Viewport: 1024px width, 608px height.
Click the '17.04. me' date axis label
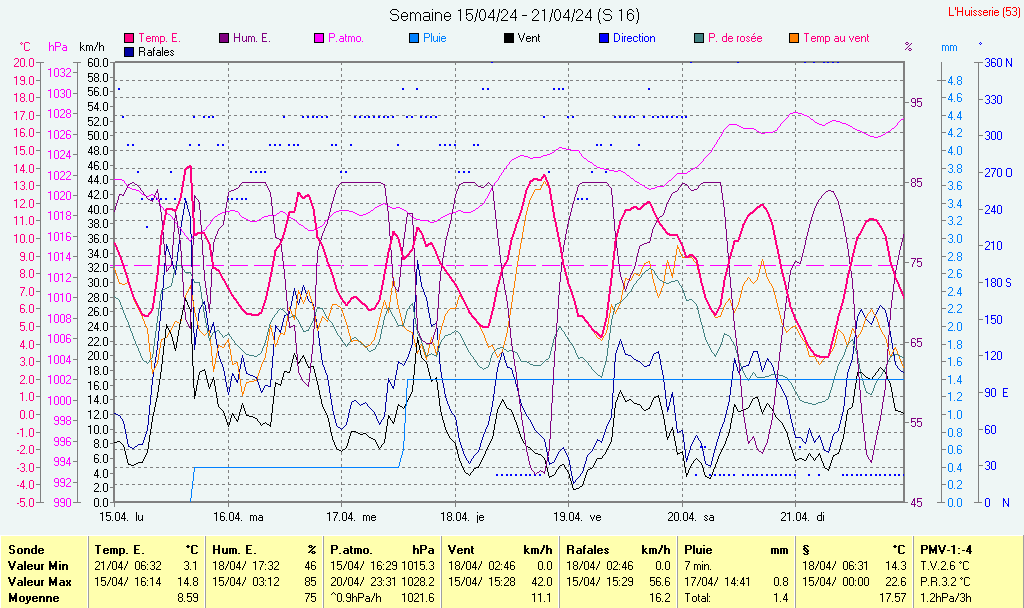(351, 517)
